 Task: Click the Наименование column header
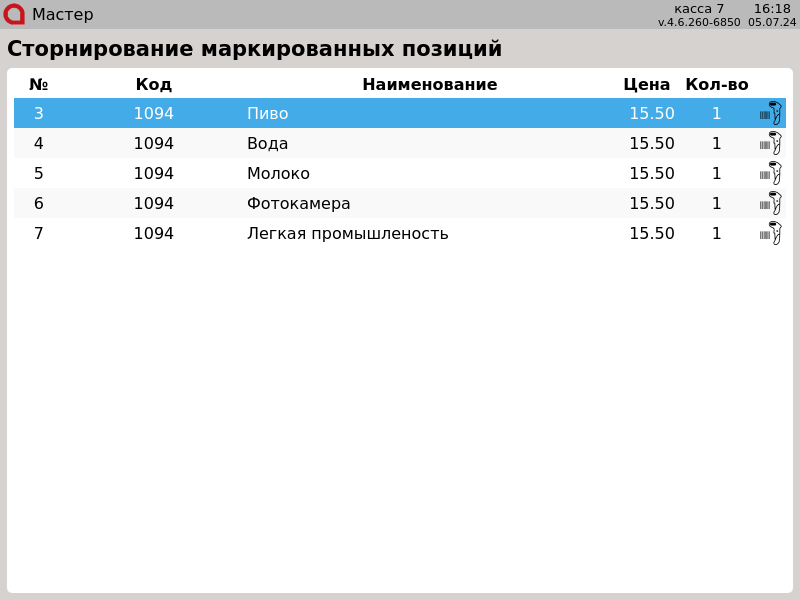pos(429,85)
